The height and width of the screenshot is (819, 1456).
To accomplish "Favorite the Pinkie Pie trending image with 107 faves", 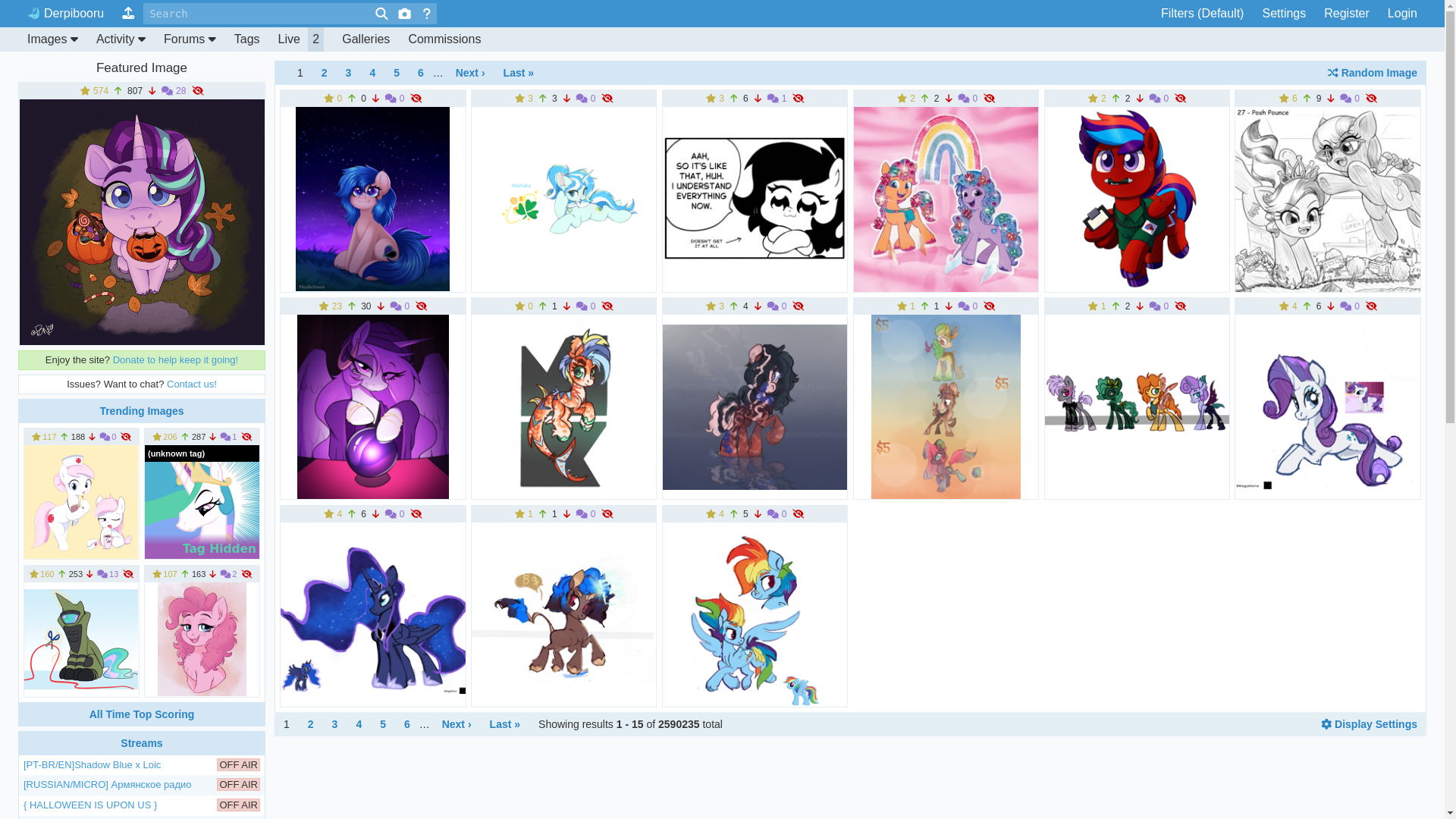I will (157, 575).
